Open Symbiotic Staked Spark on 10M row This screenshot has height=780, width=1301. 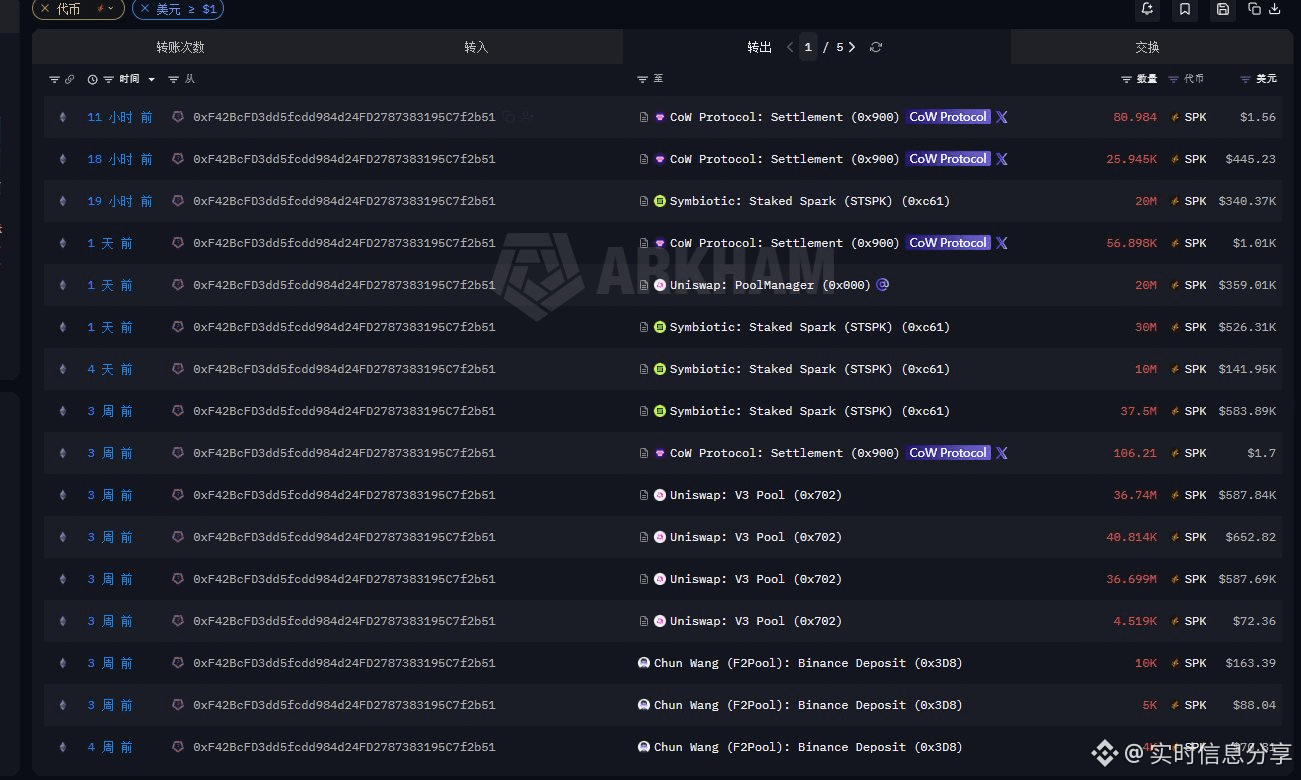point(810,369)
